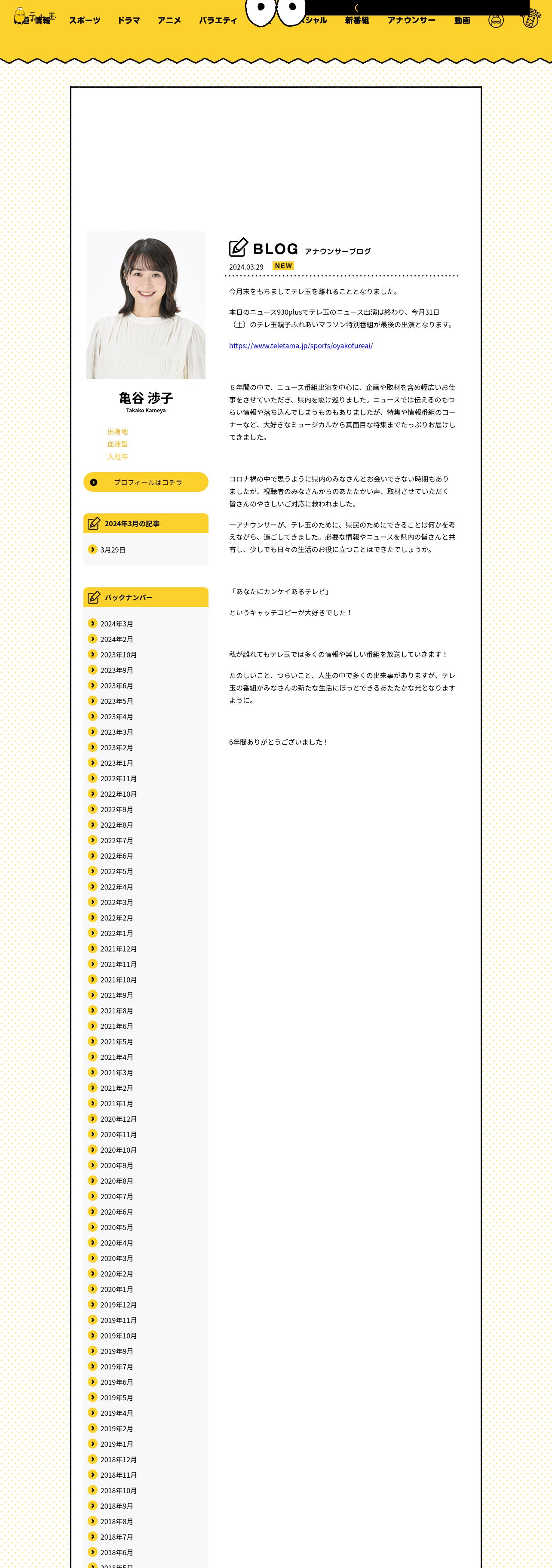This screenshot has height=1568, width=552.
Task: Click arrow icon beside 2022年4月
Action: [x=92, y=887]
